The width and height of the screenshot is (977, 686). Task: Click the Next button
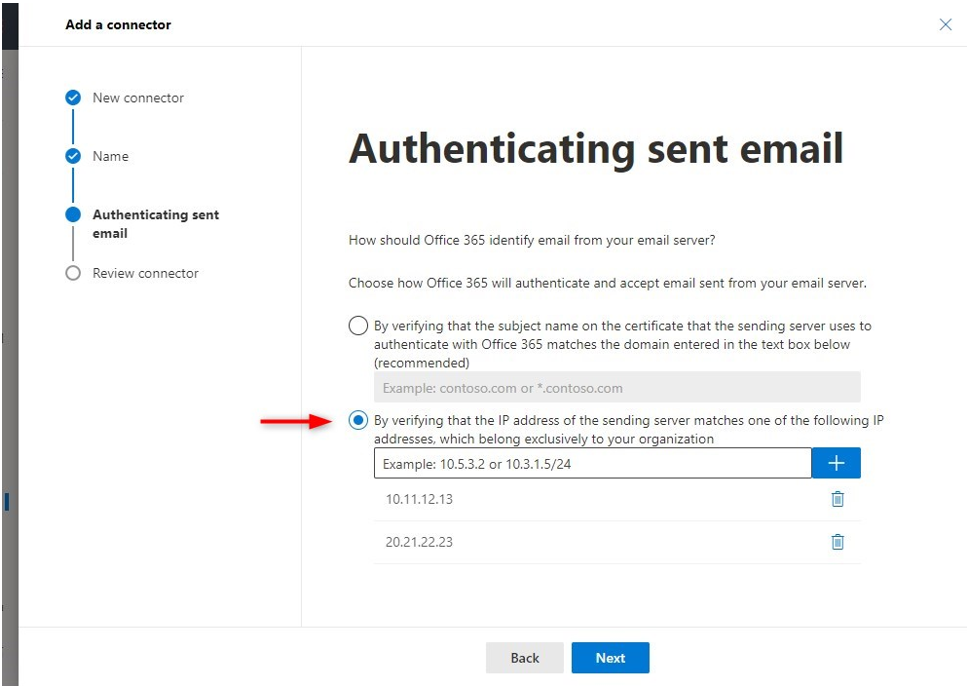point(610,658)
